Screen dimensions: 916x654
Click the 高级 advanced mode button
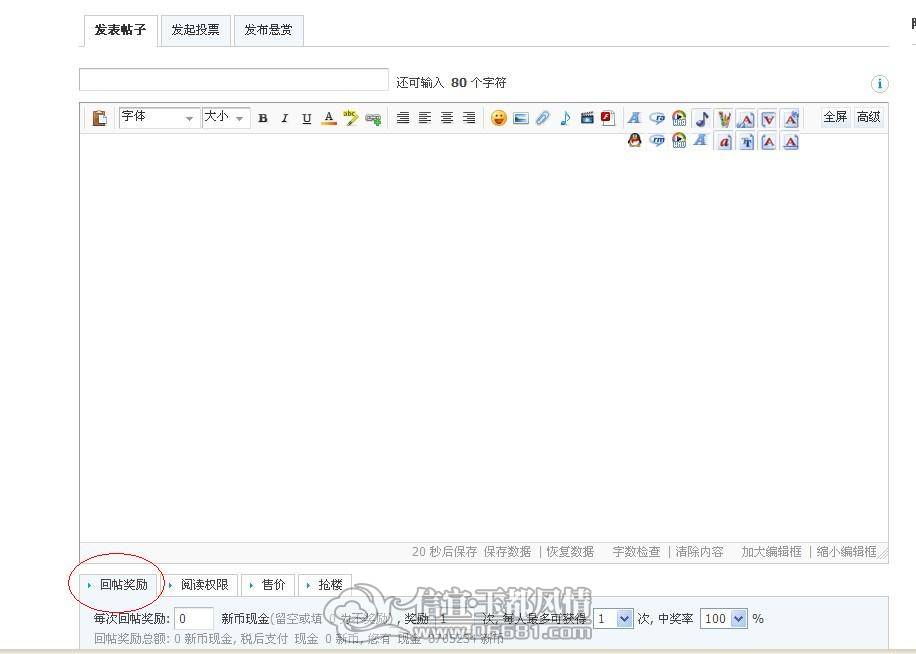pyautogui.click(x=869, y=117)
